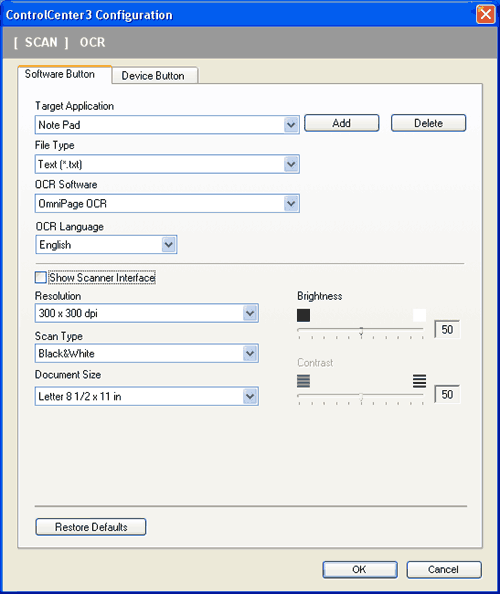Screen dimensions: 500x594
Task: Enable Show Scanner Interface checkbox
Action: 41,278
